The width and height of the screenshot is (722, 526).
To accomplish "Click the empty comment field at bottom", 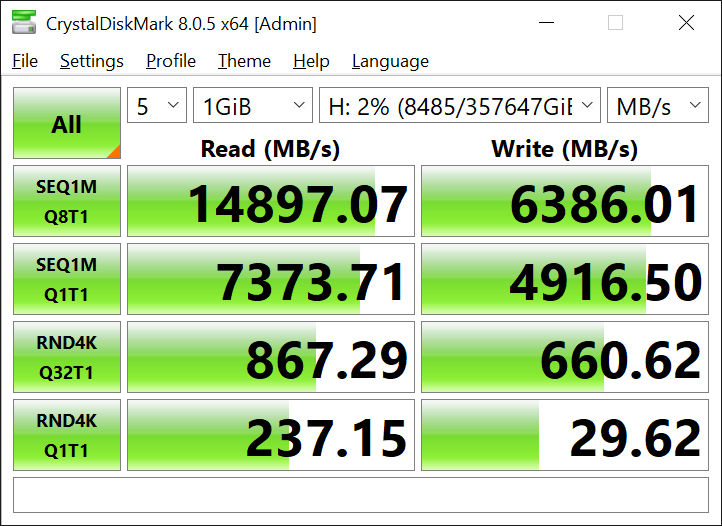I will coord(361,495).
